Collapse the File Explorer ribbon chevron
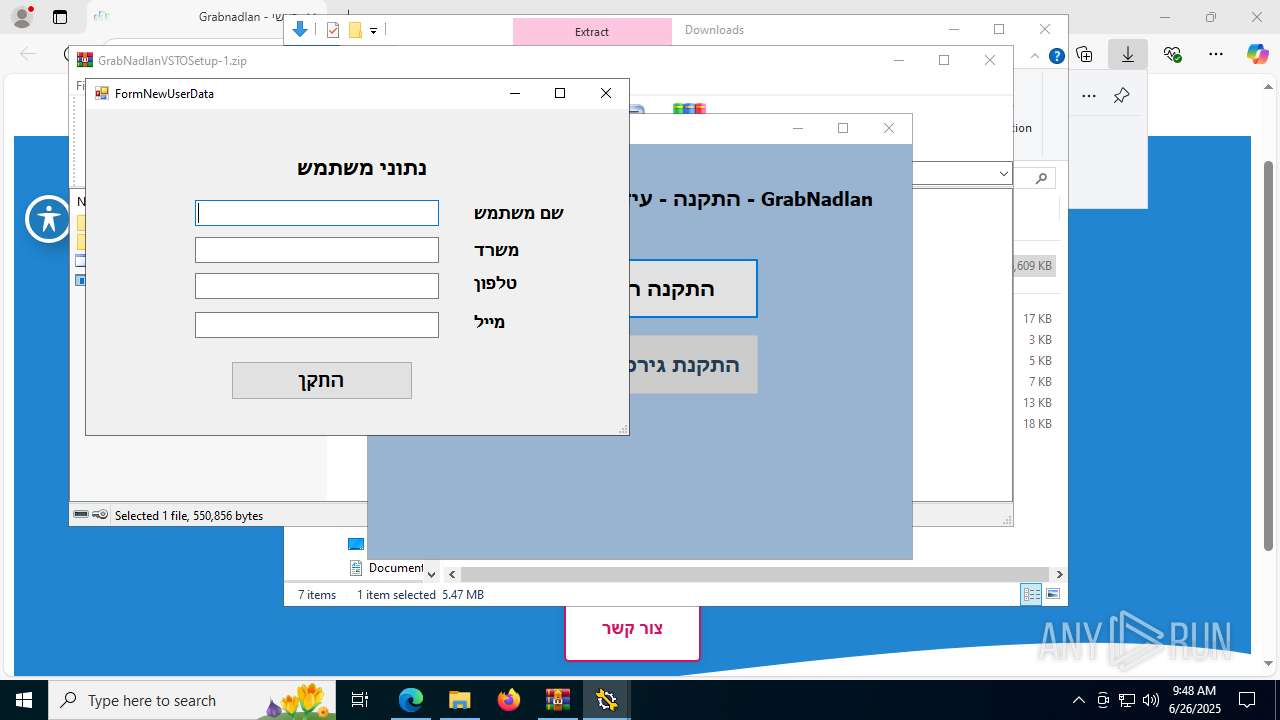Screen dimensions: 1280x720 click(1037, 56)
